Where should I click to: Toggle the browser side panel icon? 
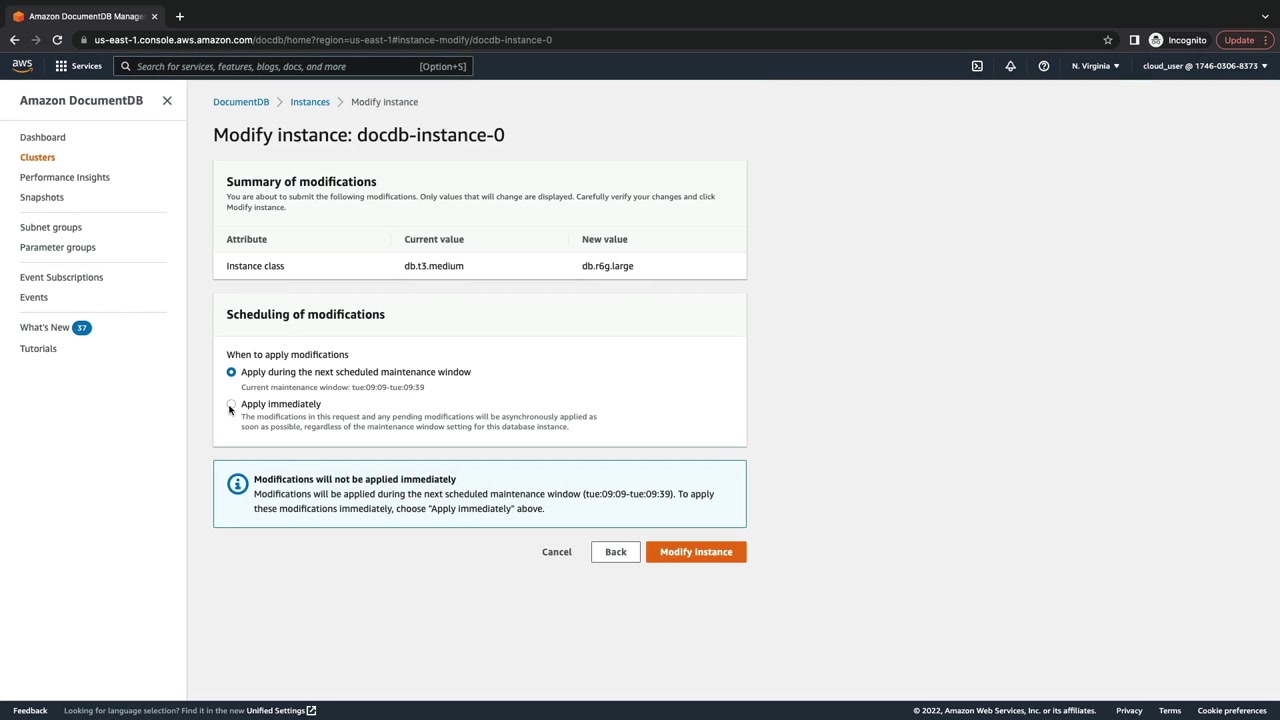click(x=1134, y=40)
